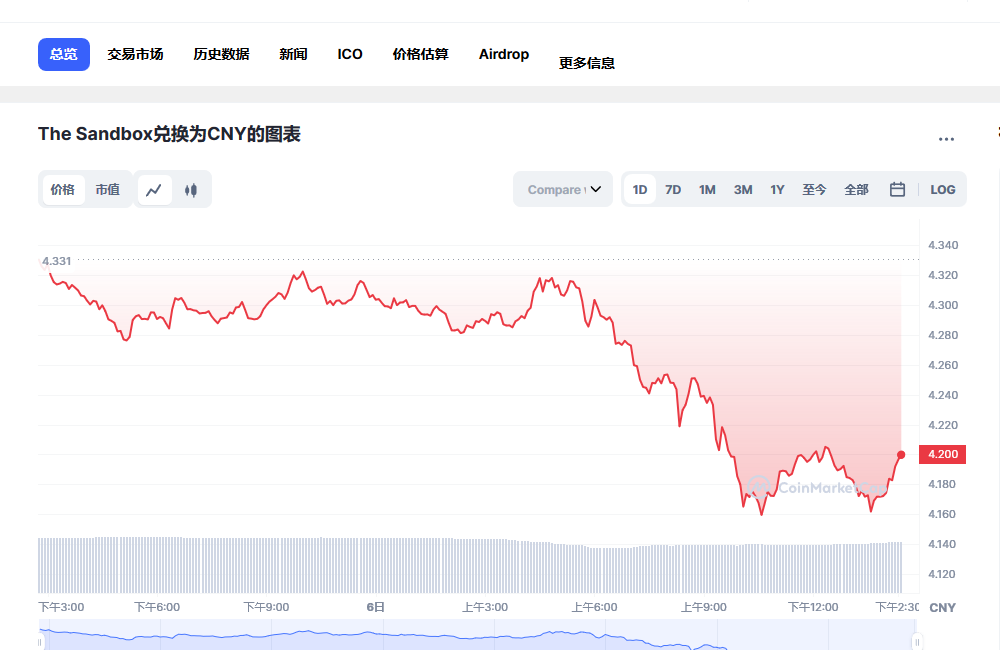The image size is (1000, 650).
Task: Click the 上午9:00 time axis label
Action: [703, 607]
